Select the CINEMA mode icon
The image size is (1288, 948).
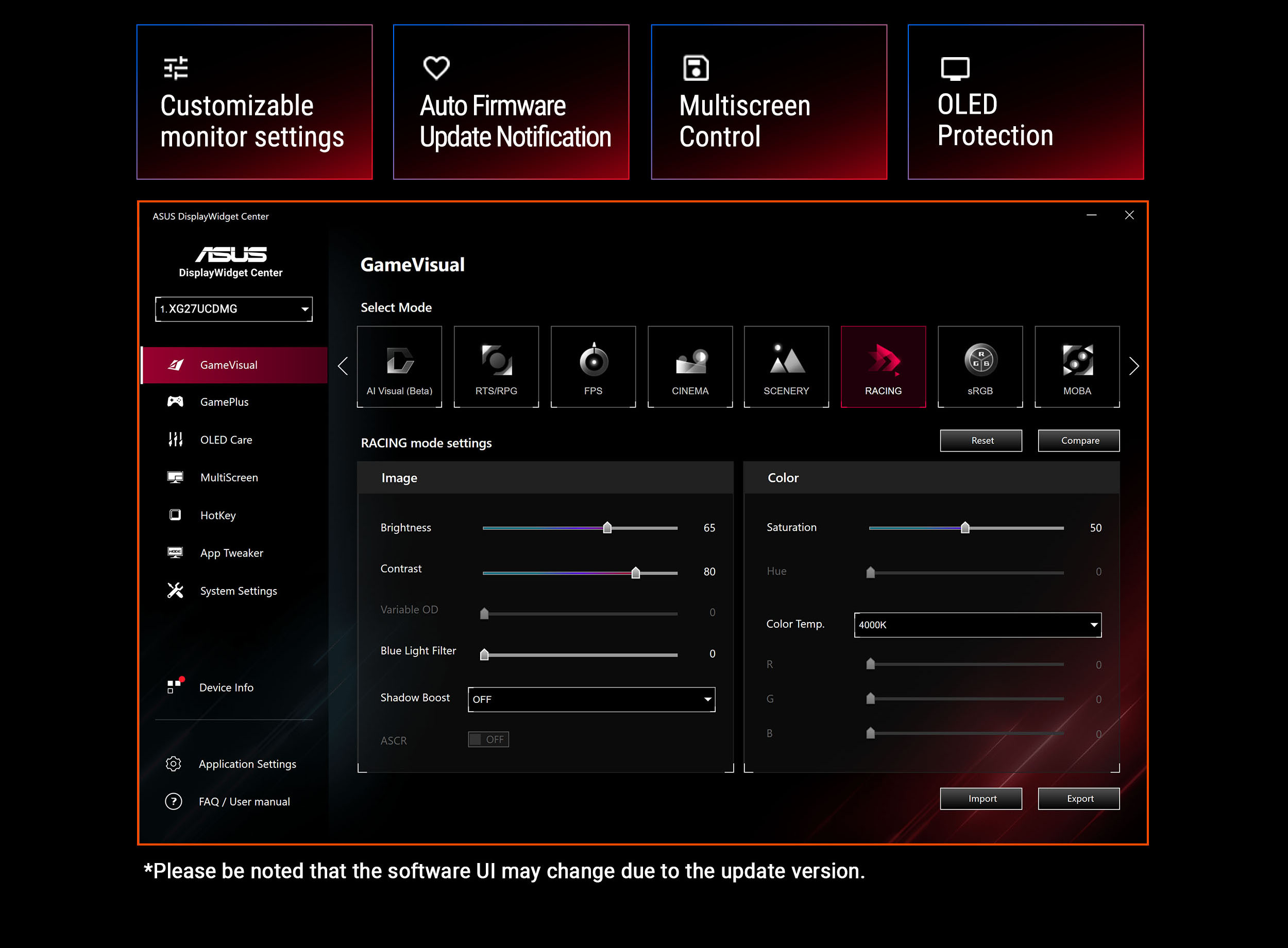click(690, 366)
